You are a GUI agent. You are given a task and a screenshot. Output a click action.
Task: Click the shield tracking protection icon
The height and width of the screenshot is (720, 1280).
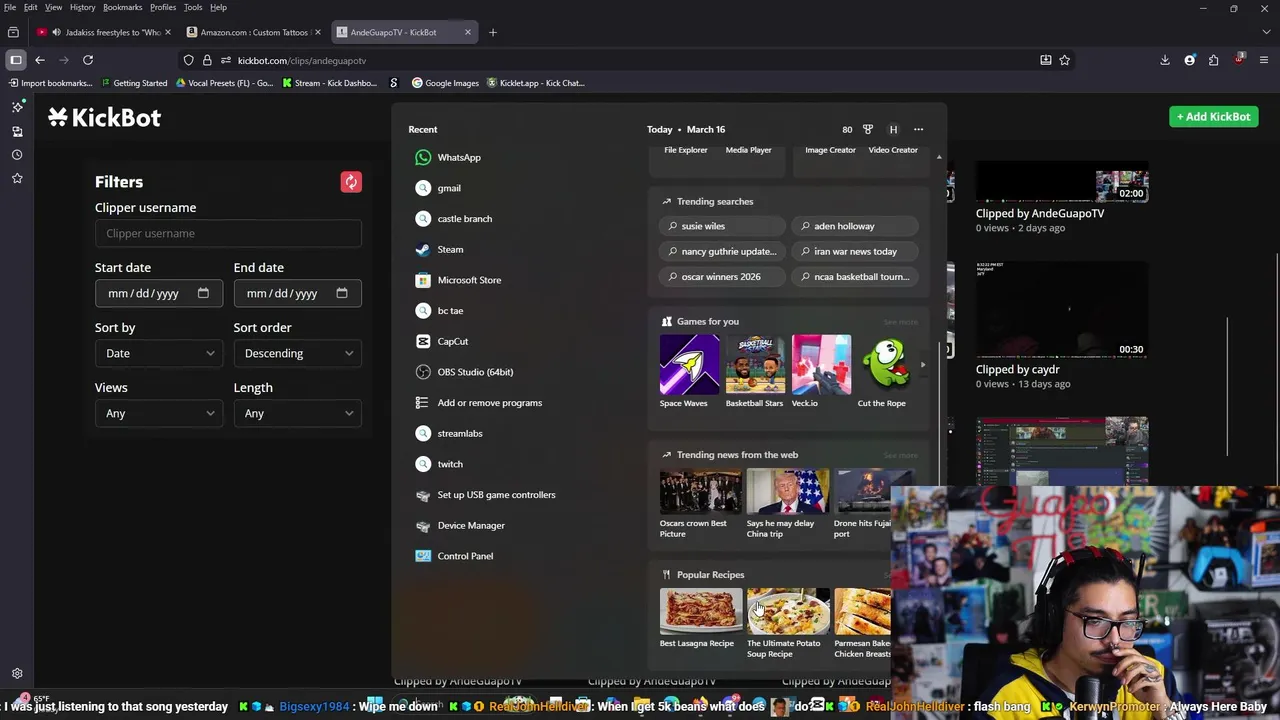[x=188, y=60]
